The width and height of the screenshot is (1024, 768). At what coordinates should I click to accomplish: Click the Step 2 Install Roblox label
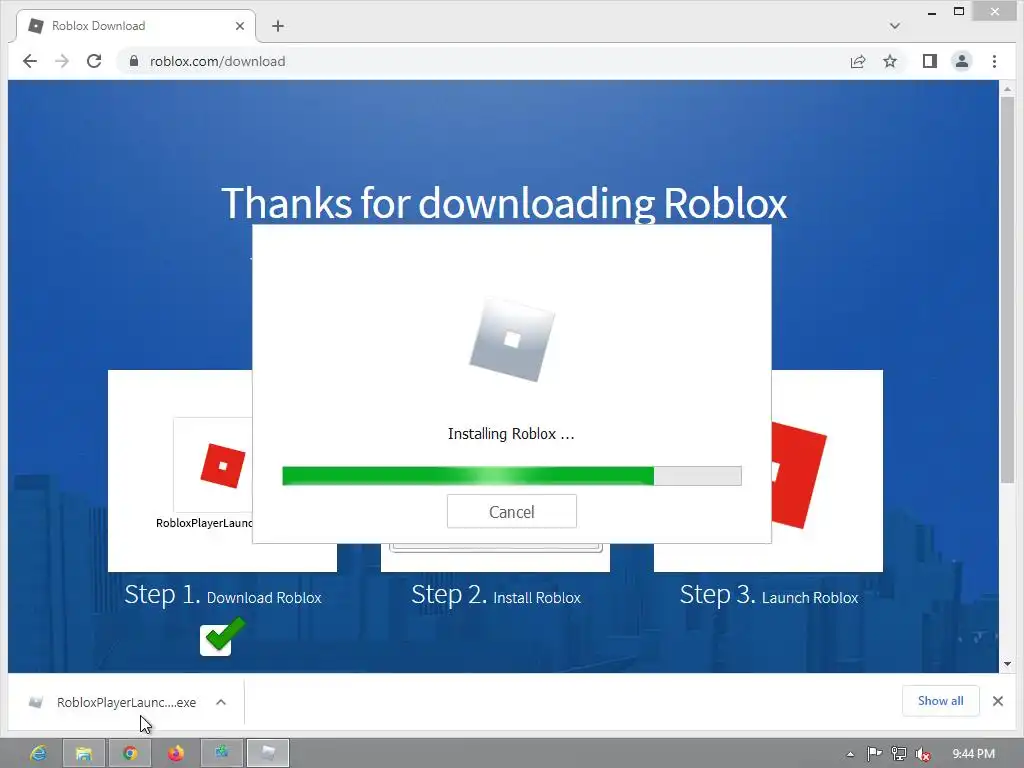click(x=496, y=596)
